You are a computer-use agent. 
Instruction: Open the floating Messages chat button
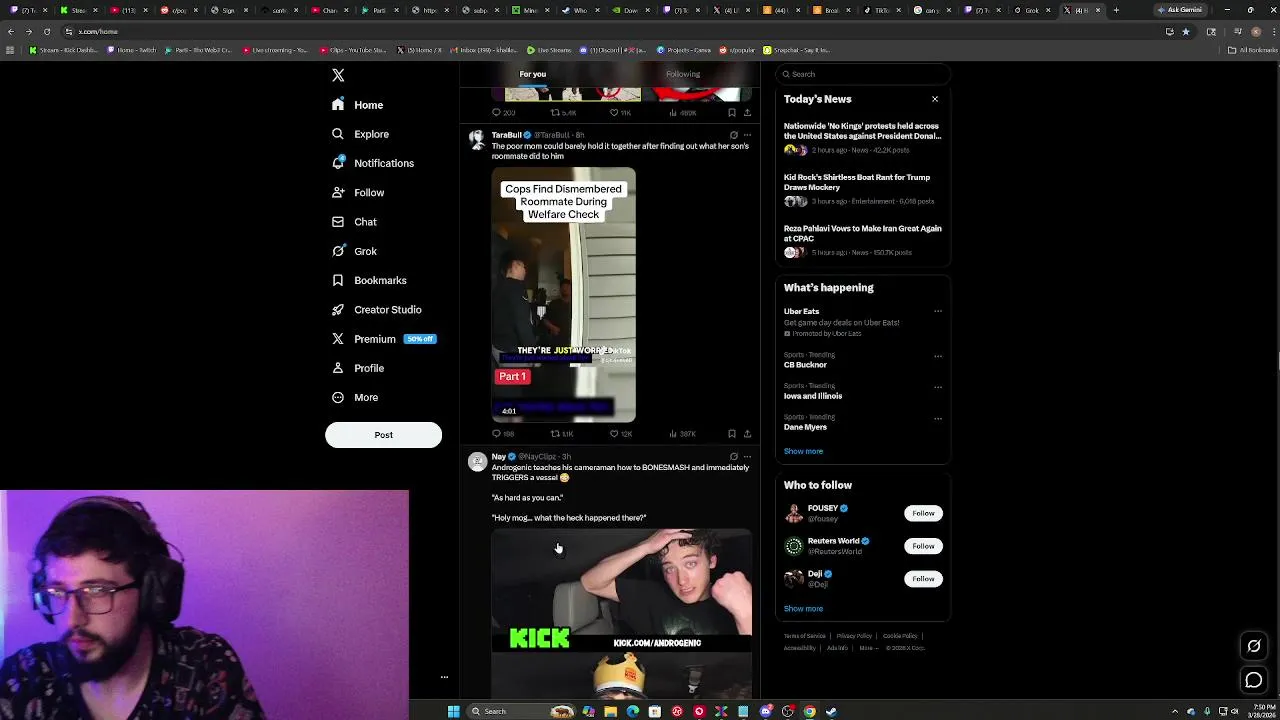click(x=1254, y=681)
